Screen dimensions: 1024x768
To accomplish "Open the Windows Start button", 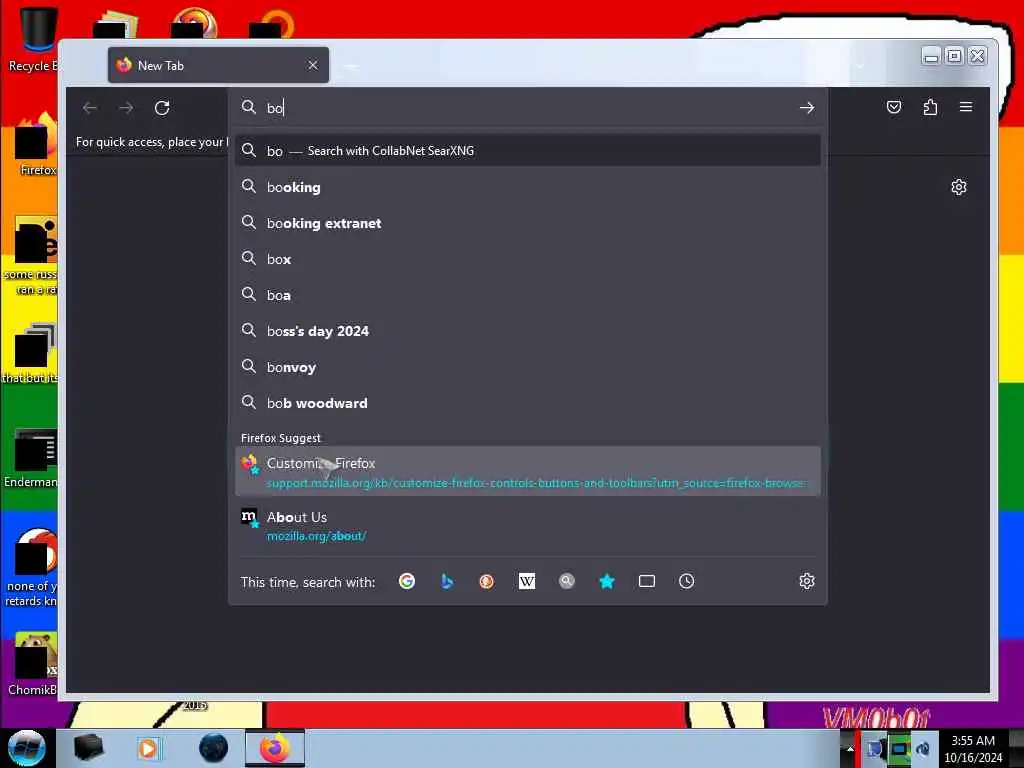I will point(27,748).
